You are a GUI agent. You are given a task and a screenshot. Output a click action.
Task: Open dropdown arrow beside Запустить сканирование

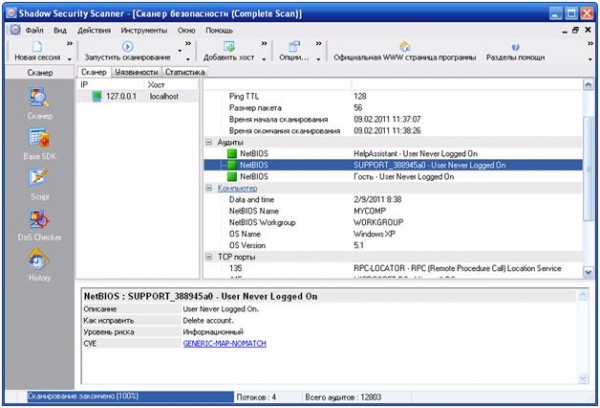(x=188, y=59)
